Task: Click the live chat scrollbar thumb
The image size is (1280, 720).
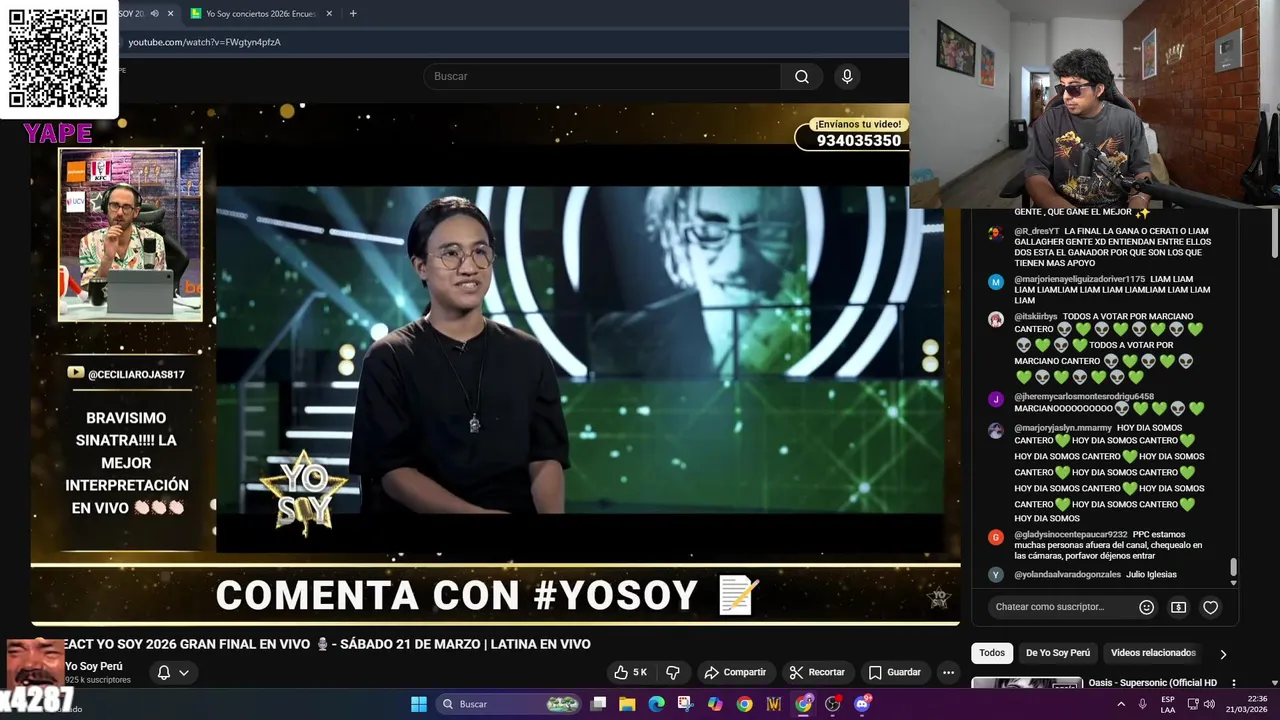Action: pyautogui.click(x=1233, y=567)
